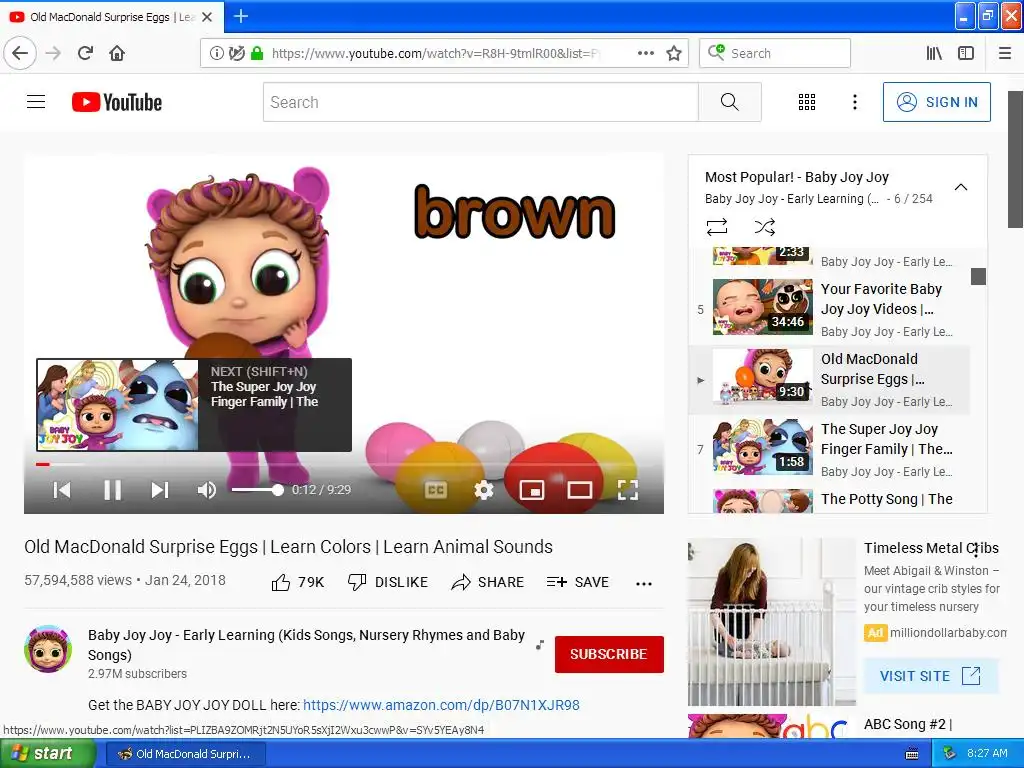1024x768 pixels.
Task: Show site information icon in address bar
Action: click(217, 53)
